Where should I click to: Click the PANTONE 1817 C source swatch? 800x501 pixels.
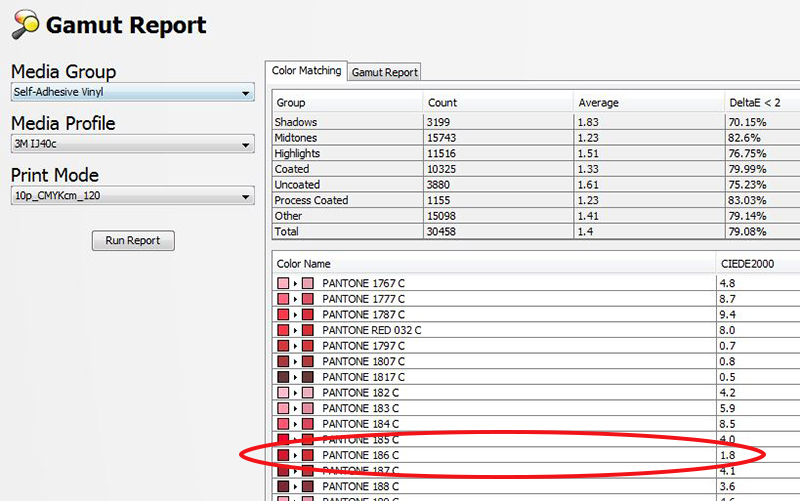pos(283,377)
